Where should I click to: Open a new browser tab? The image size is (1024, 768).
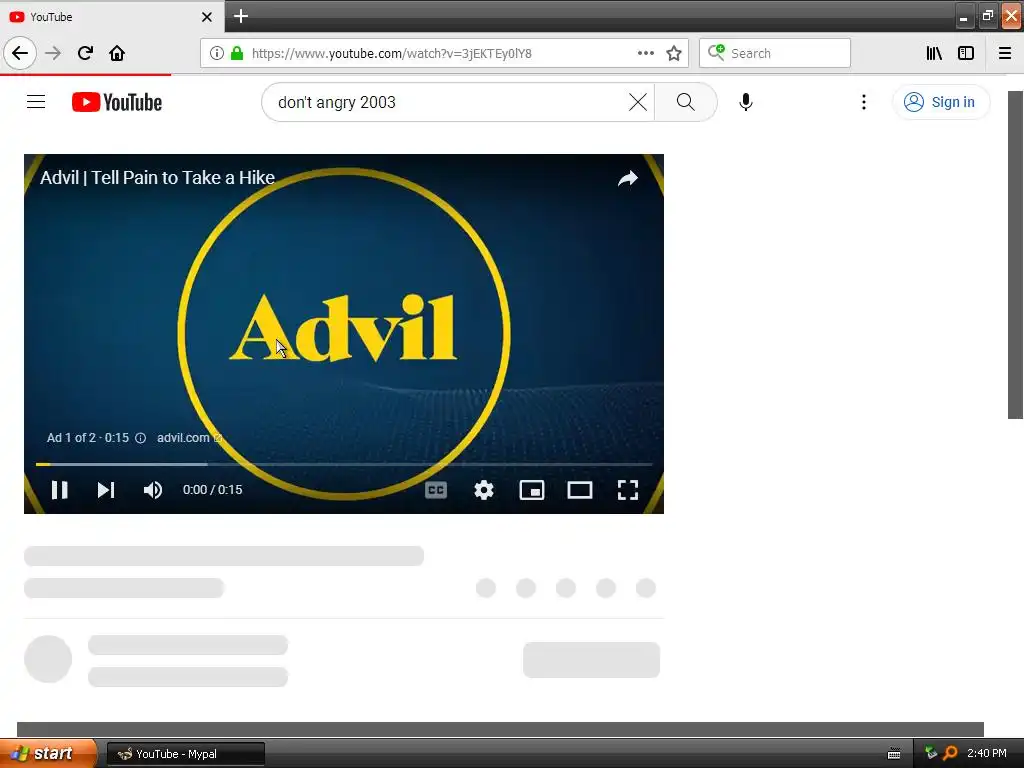tap(240, 16)
